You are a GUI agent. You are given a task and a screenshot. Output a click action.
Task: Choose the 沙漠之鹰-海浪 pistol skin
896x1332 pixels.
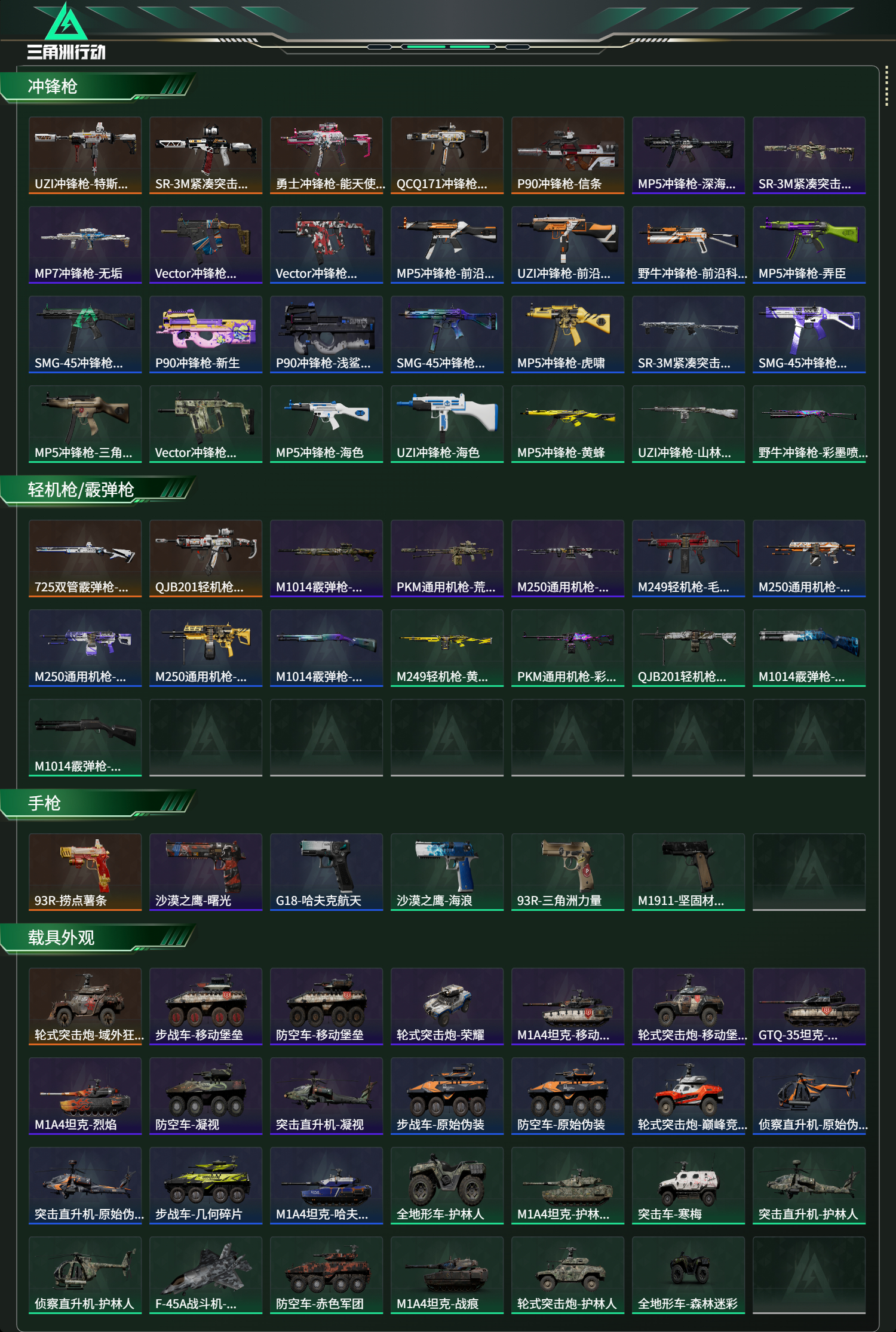tap(447, 872)
